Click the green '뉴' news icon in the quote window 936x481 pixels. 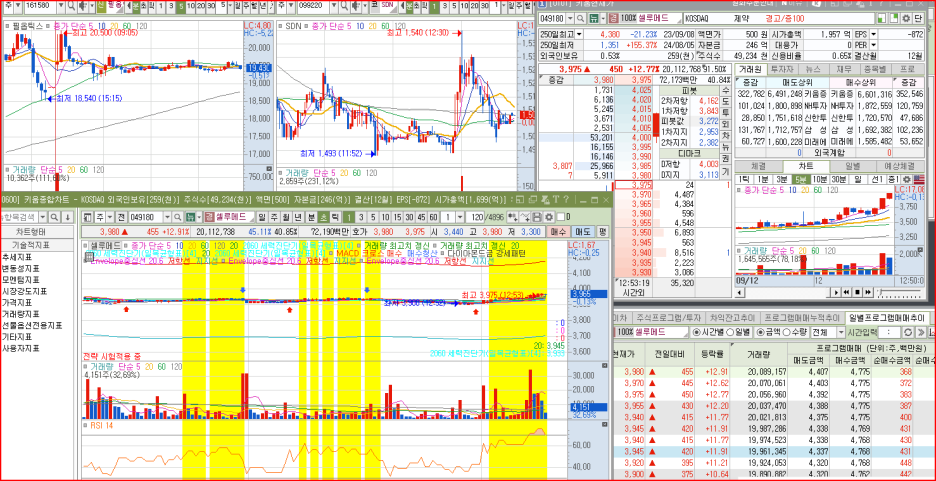594,18
